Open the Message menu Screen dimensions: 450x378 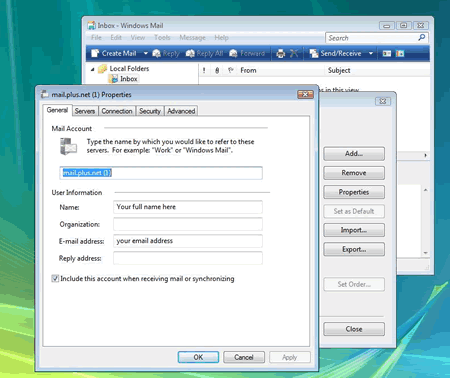192,37
